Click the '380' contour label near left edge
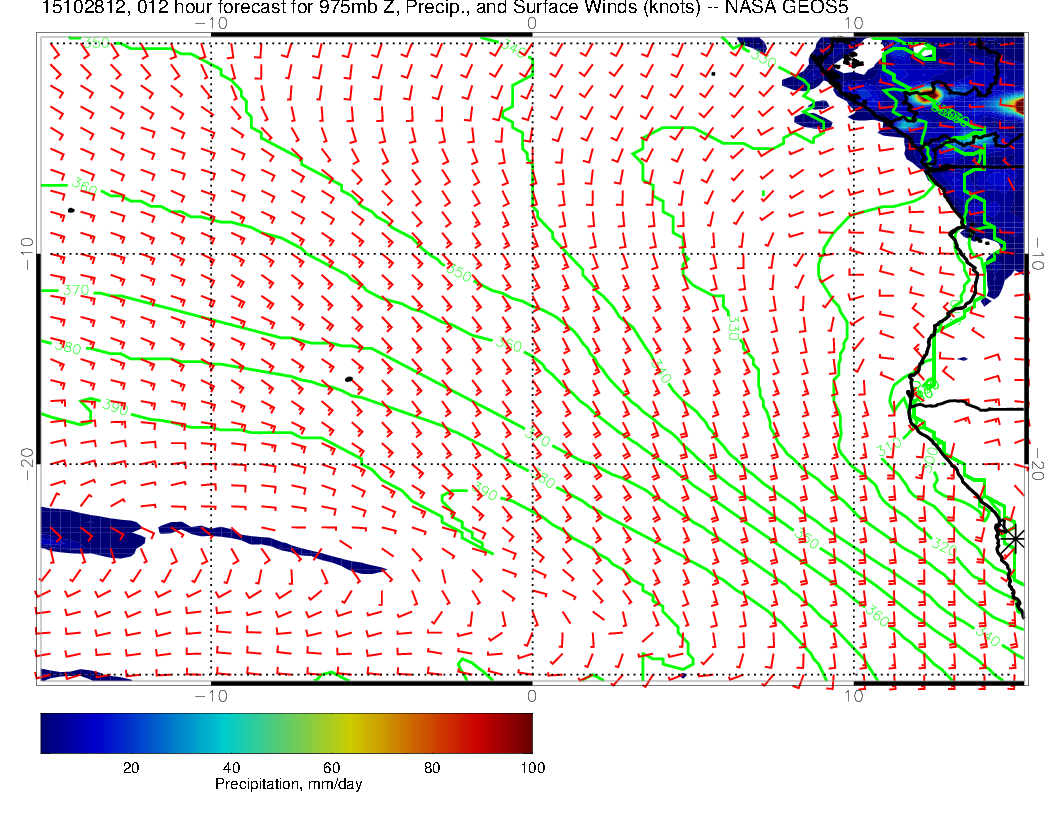Screen dimensions: 1056x816 (x=68, y=347)
